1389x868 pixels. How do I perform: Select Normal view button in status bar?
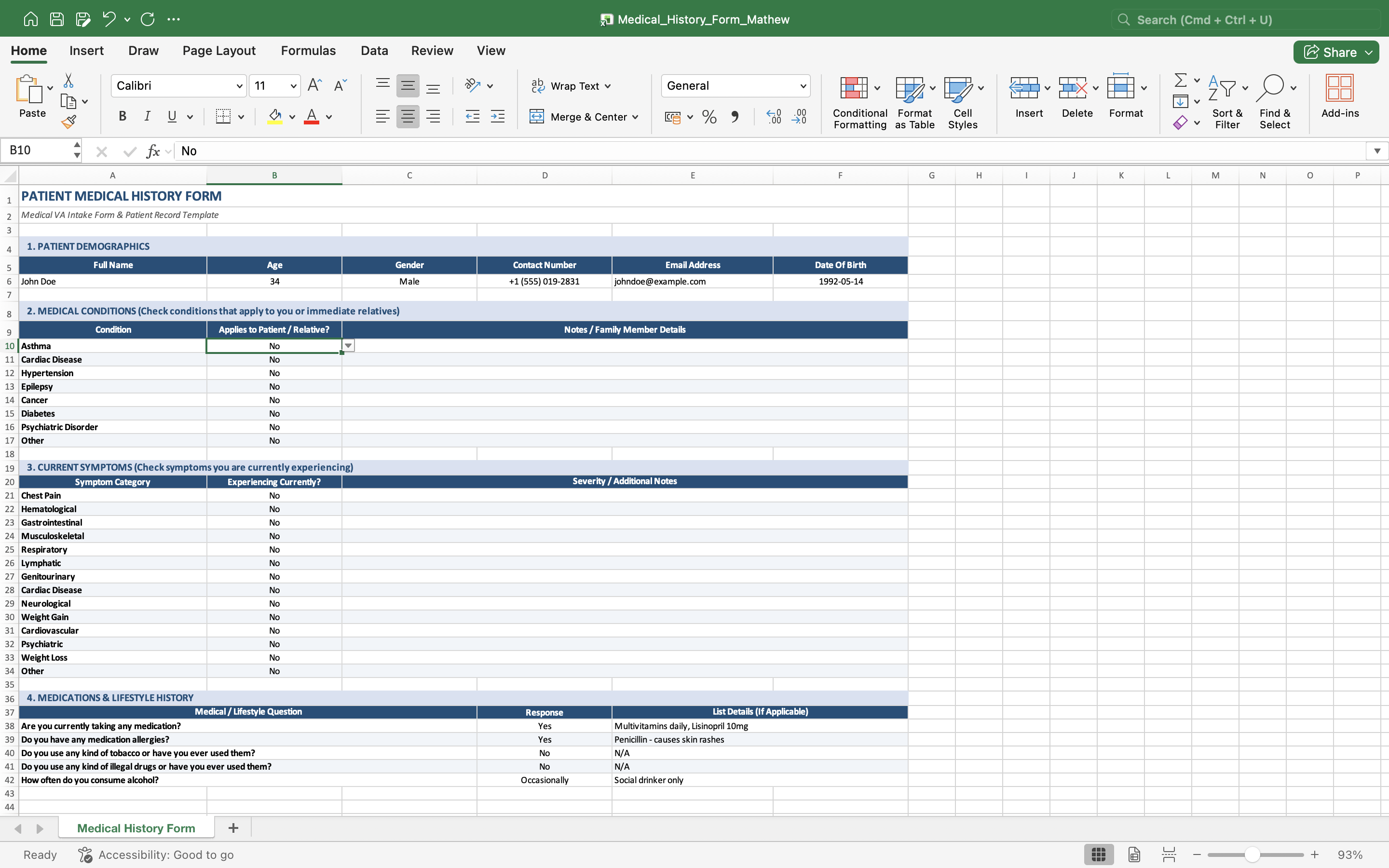[1099, 854]
